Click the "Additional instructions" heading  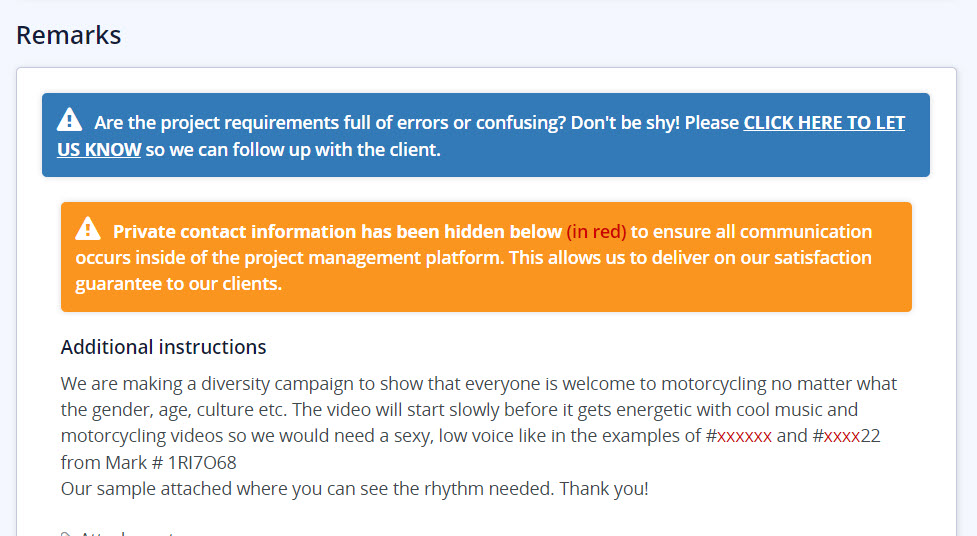click(x=163, y=347)
